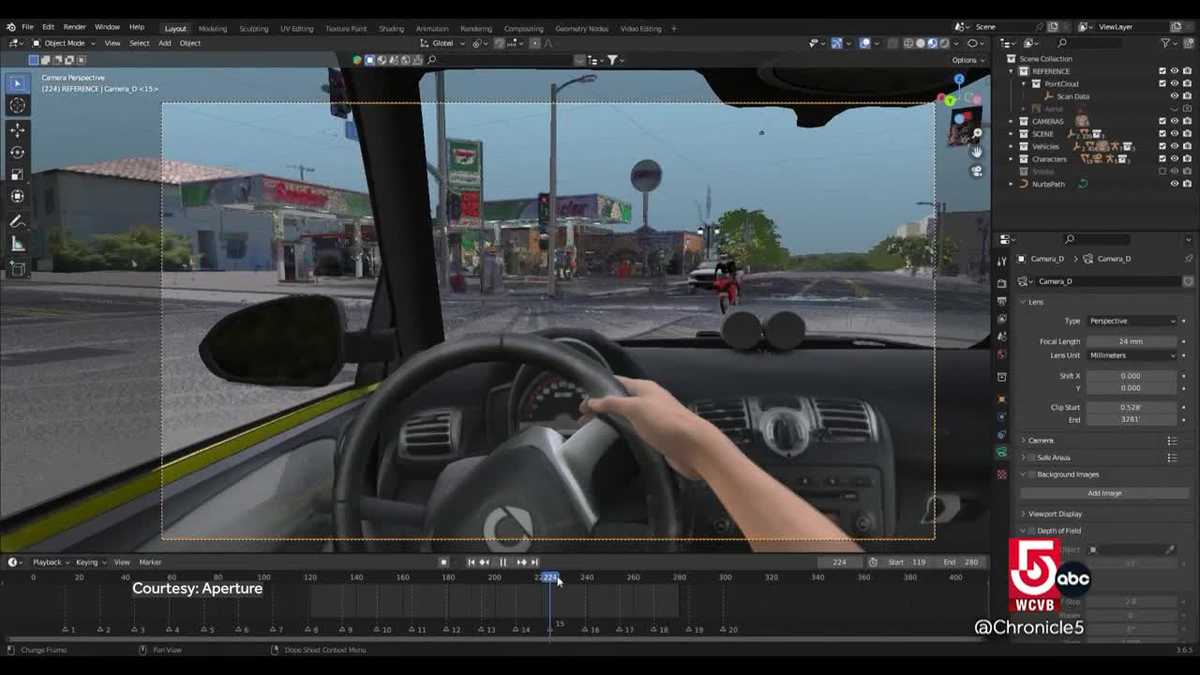Pick the Annotate pencil tool
1200x675 pixels.
(x=17, y=221)
